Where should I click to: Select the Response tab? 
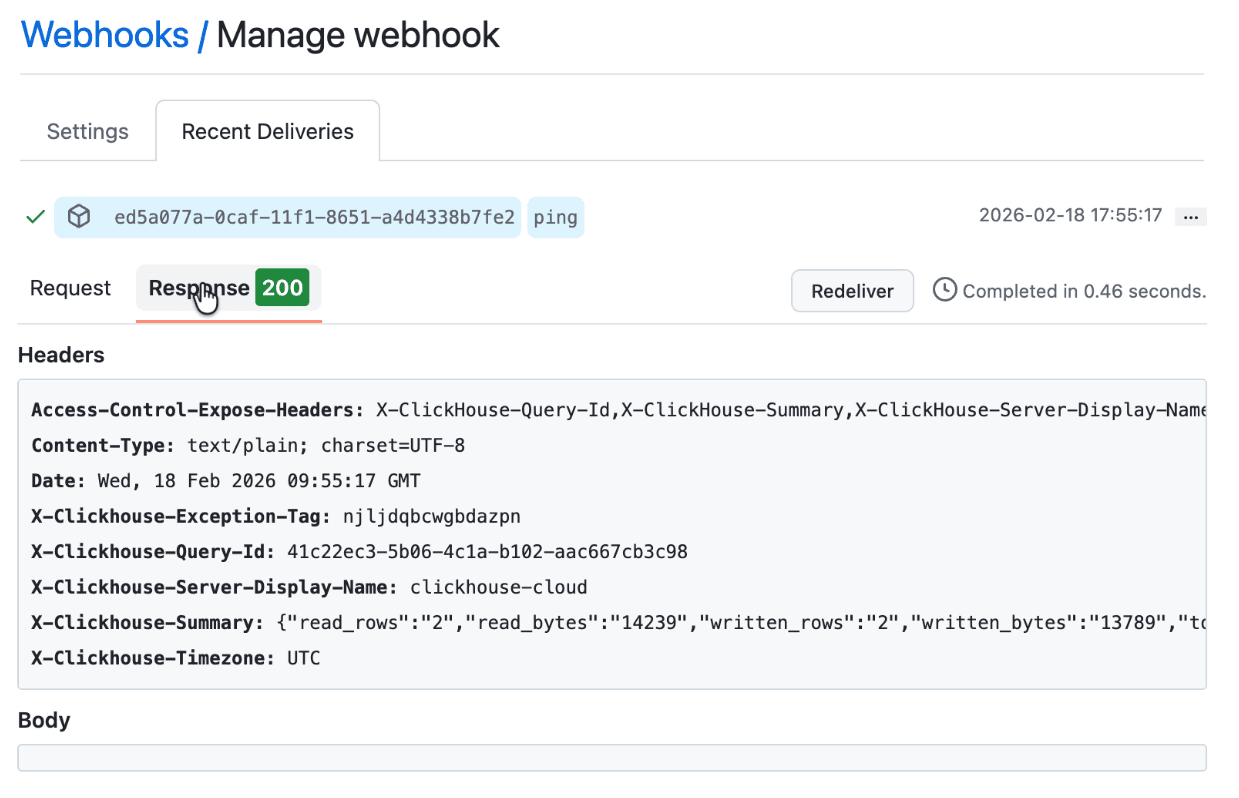pyautogui.click(x=199, y=289)
